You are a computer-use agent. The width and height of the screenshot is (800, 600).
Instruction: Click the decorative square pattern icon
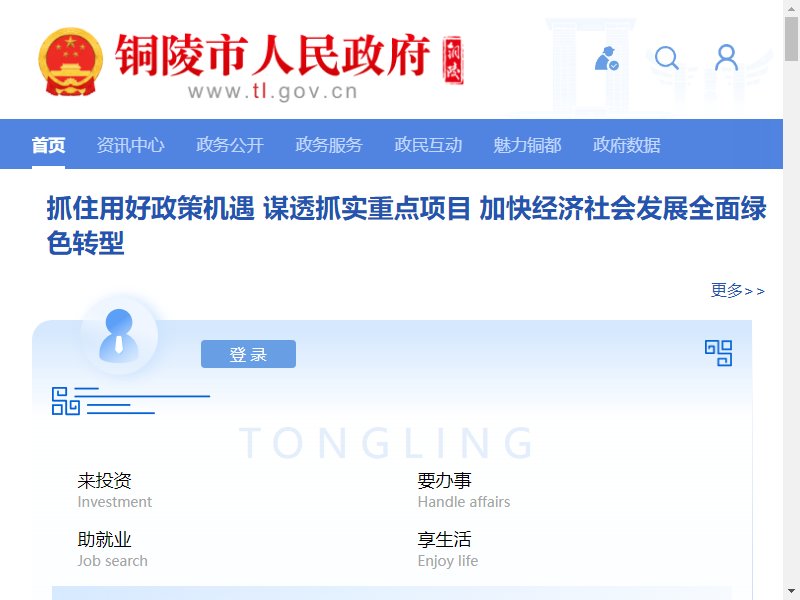[66, 401]
